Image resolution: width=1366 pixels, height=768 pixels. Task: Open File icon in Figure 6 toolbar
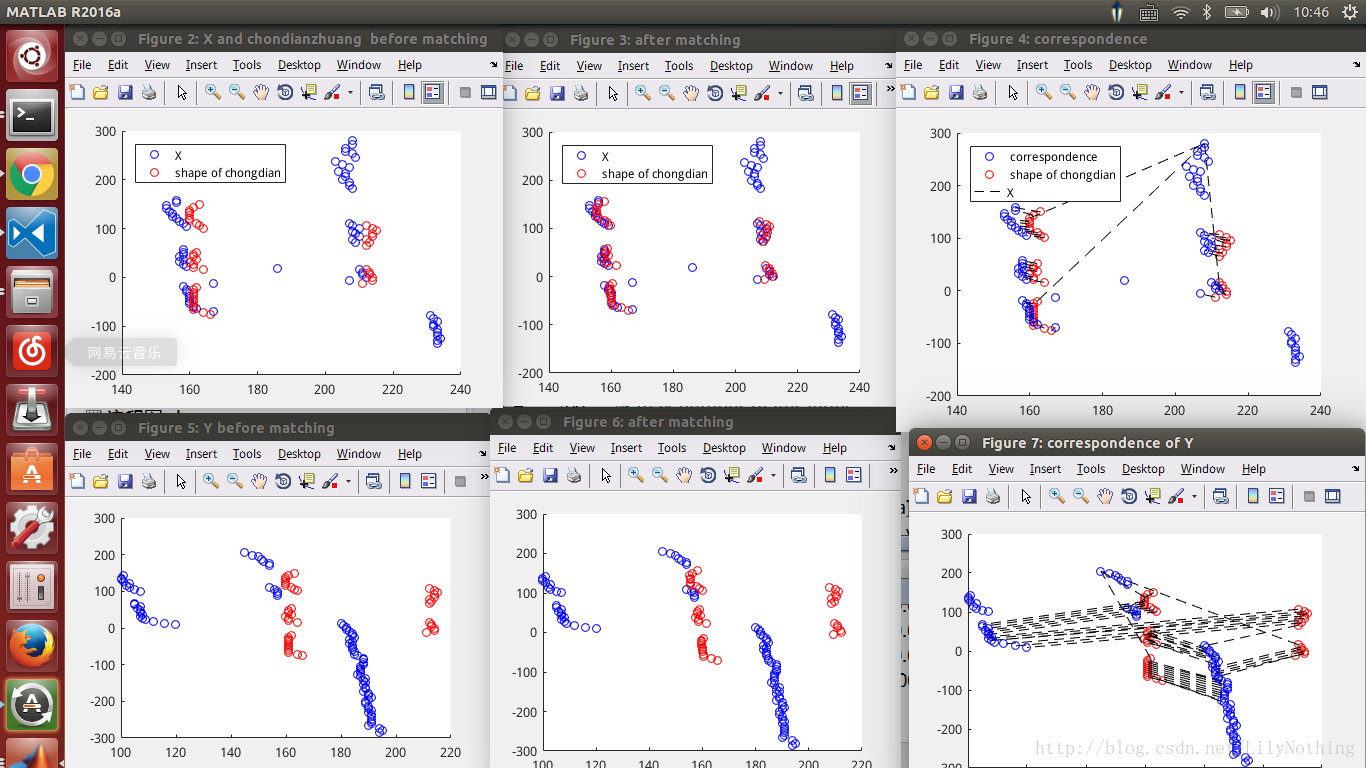tap(526, 476)
